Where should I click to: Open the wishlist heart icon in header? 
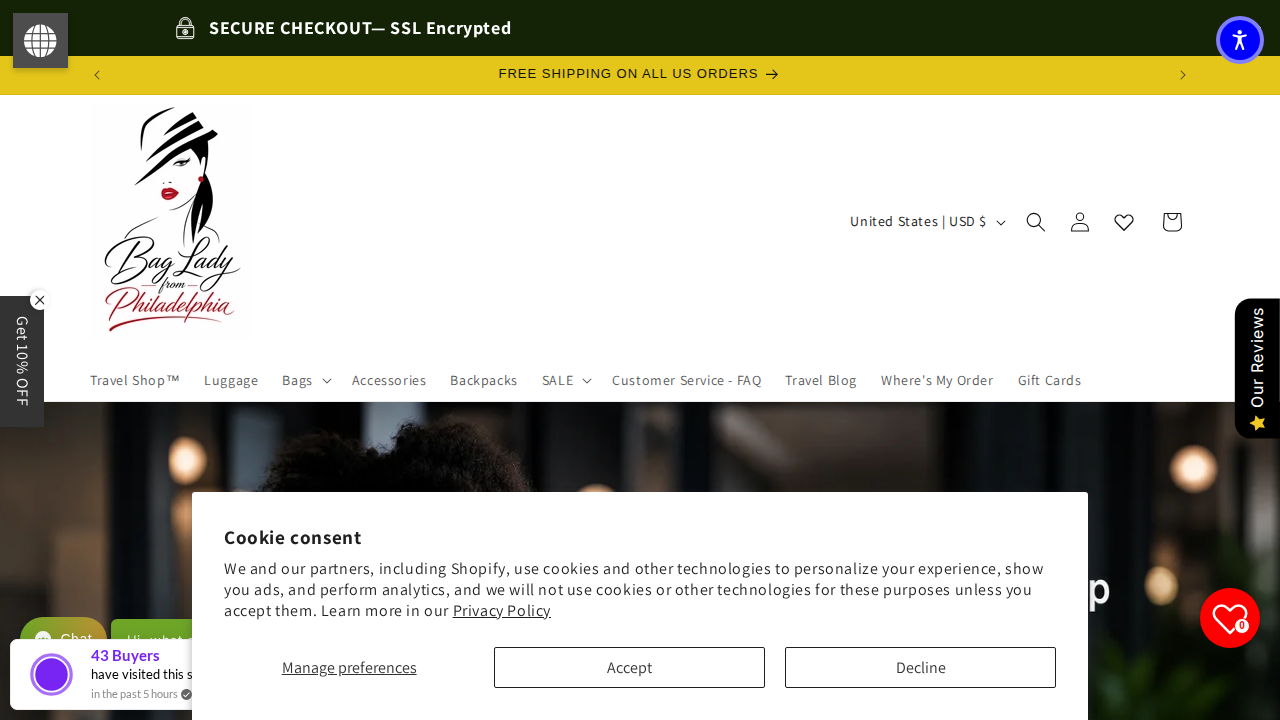(1124, 222)
